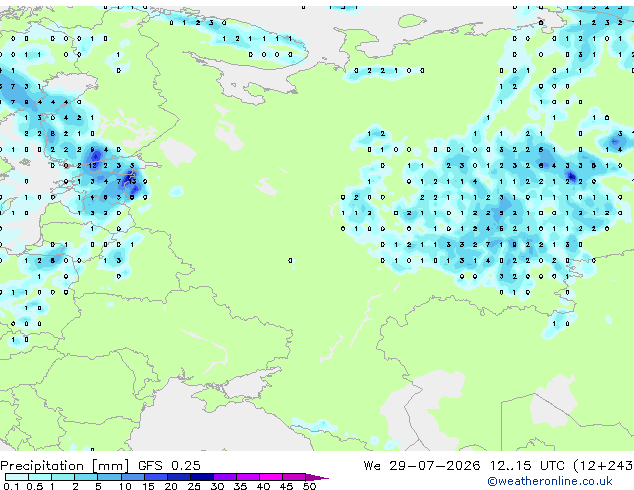Click the legend label "50"

pos(309,486)
